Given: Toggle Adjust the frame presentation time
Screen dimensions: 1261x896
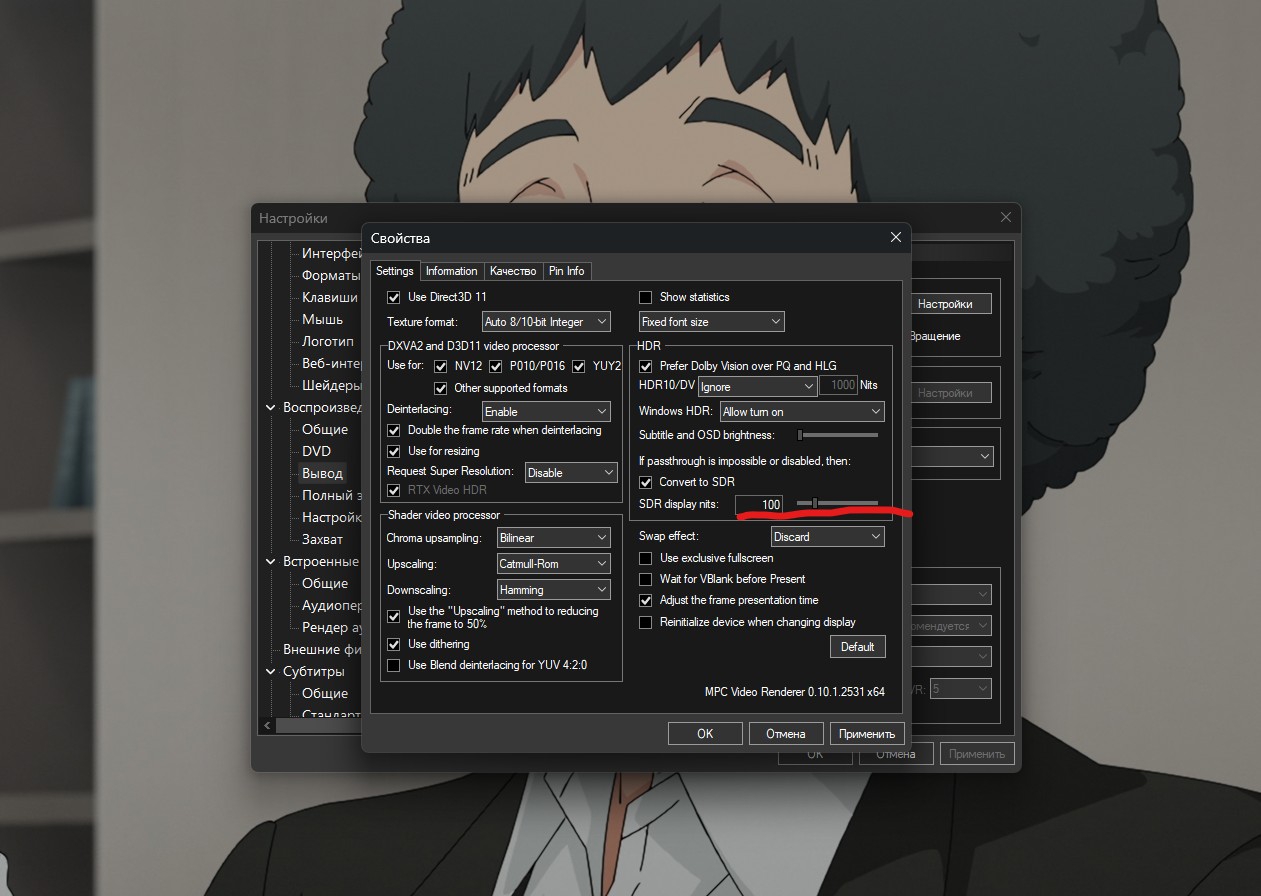Looking at the screenshot, I should tap(645, 600).
